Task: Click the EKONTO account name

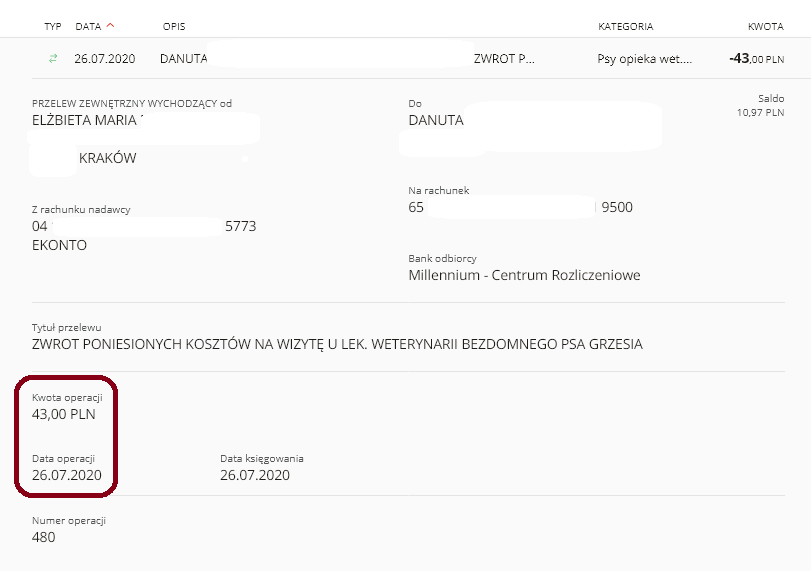Action: (59, 245)
